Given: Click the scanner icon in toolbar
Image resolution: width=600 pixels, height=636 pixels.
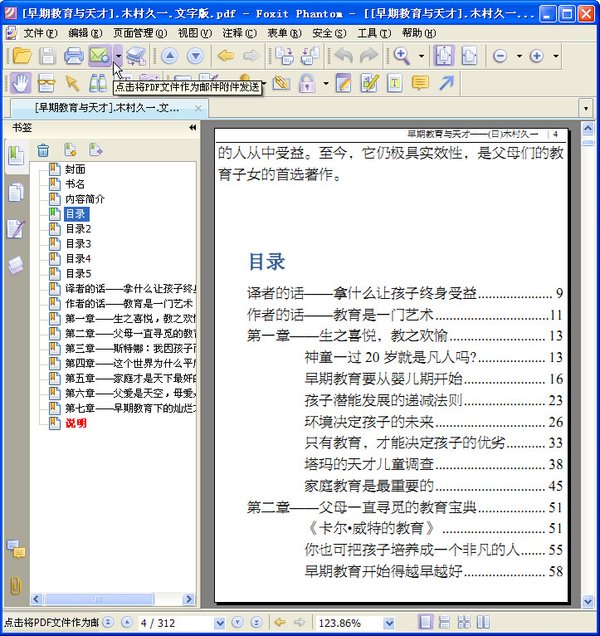Looking at the screenshot, I should pyautogui.click(x=136, y=56).
